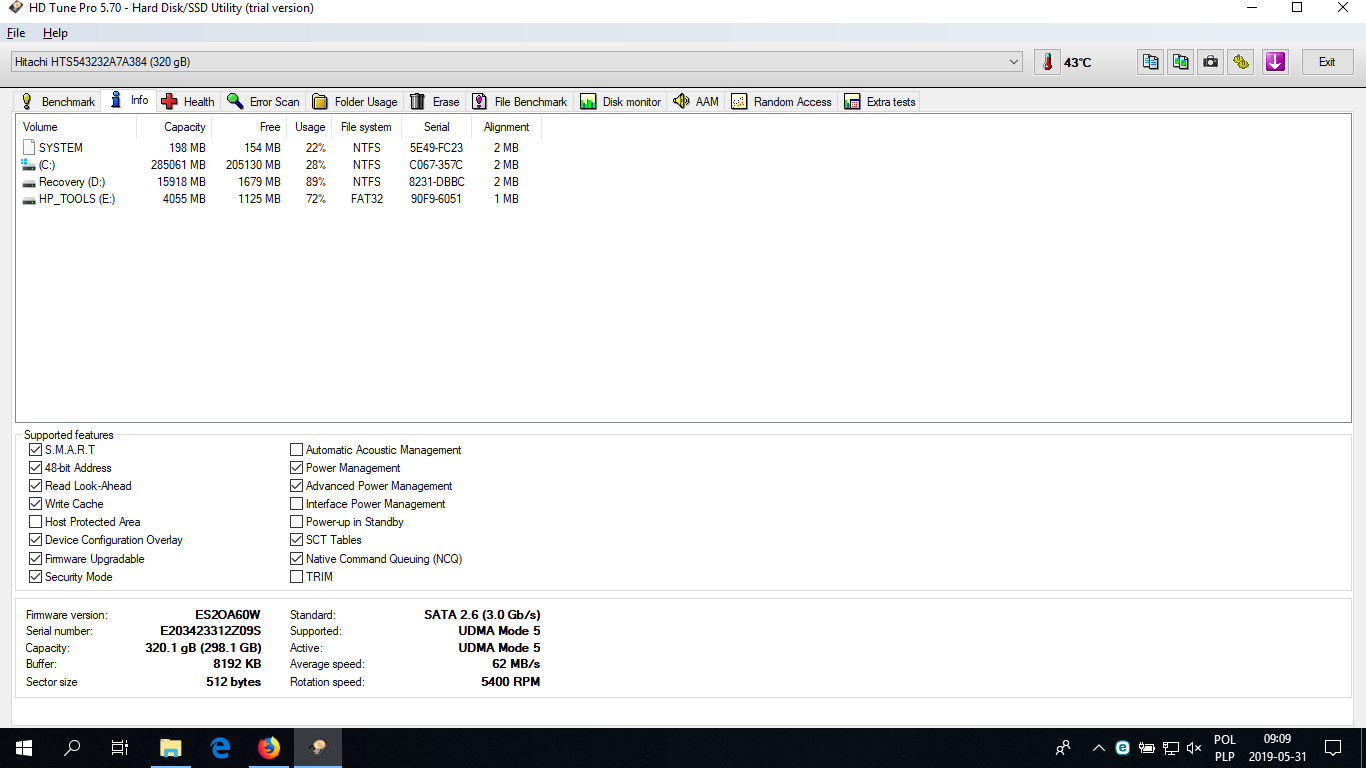Open the Health tab
This screenshot has height=768, width=1366.
188,101
